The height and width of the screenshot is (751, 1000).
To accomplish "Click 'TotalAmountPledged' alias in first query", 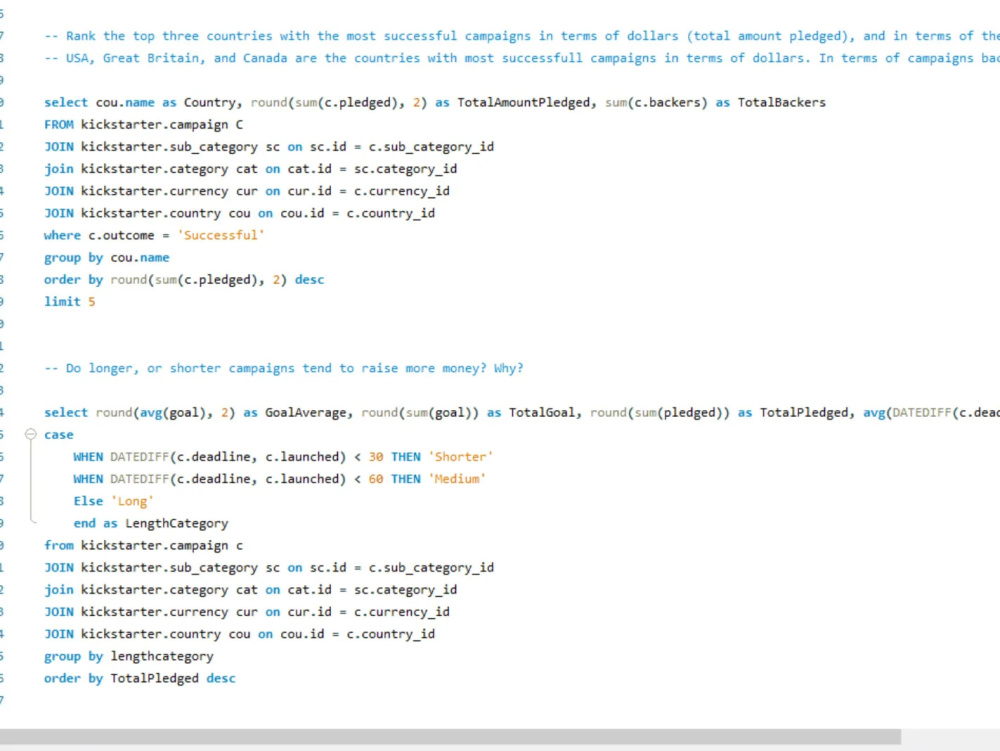I will coord(524,103).
